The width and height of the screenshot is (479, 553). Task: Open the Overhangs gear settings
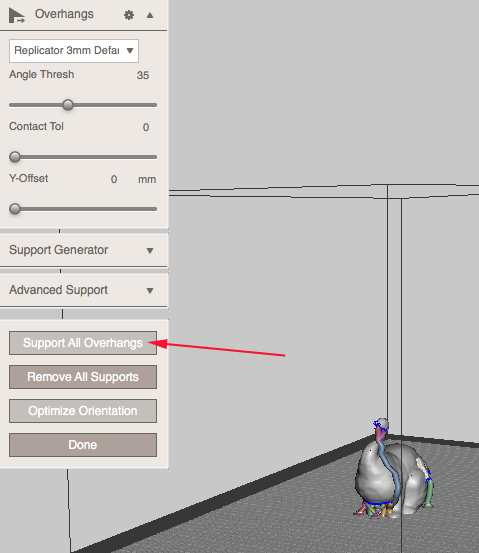129,15
